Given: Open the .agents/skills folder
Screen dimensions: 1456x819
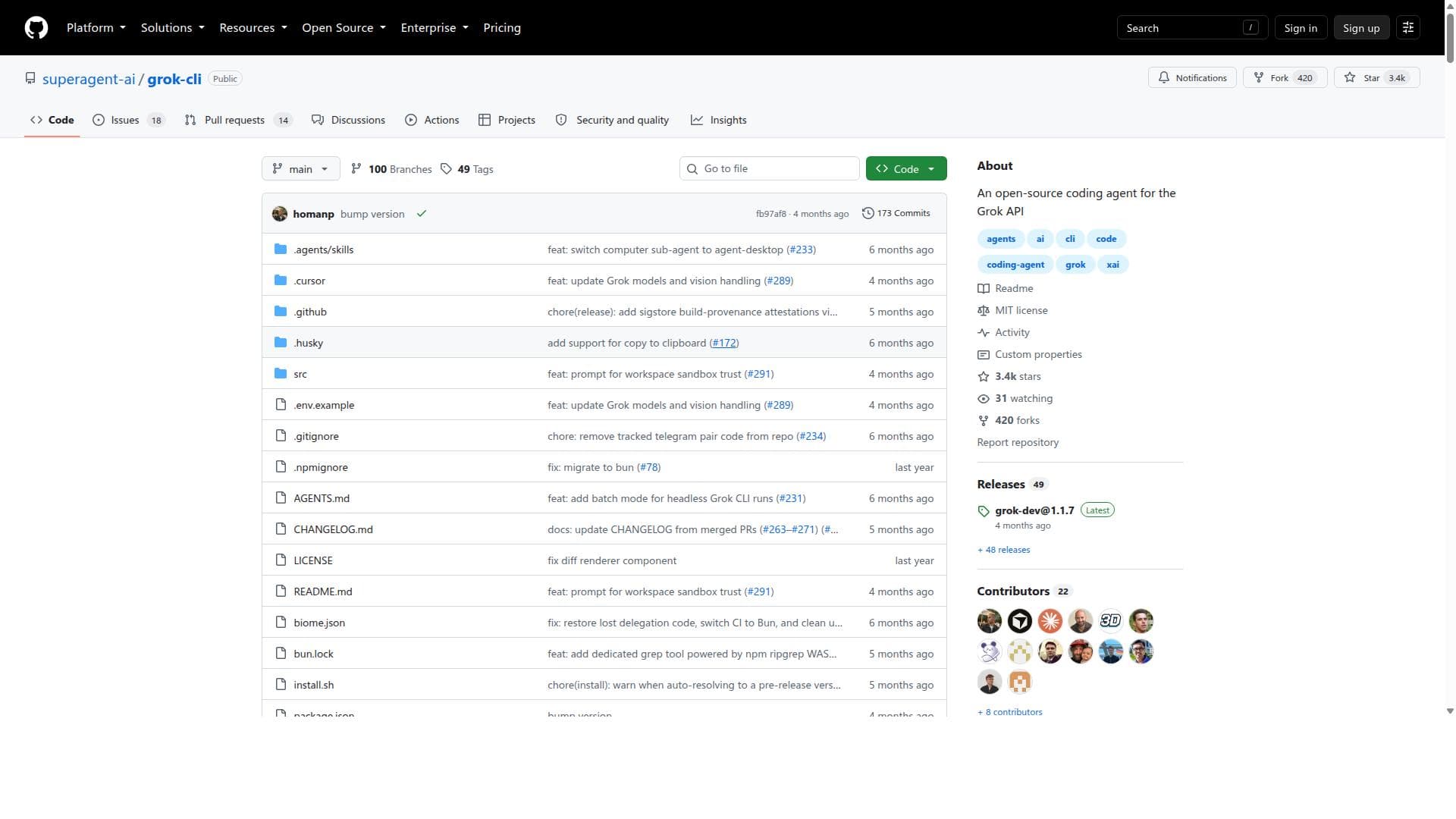Looking at the screenshot, I should [324, 250].
